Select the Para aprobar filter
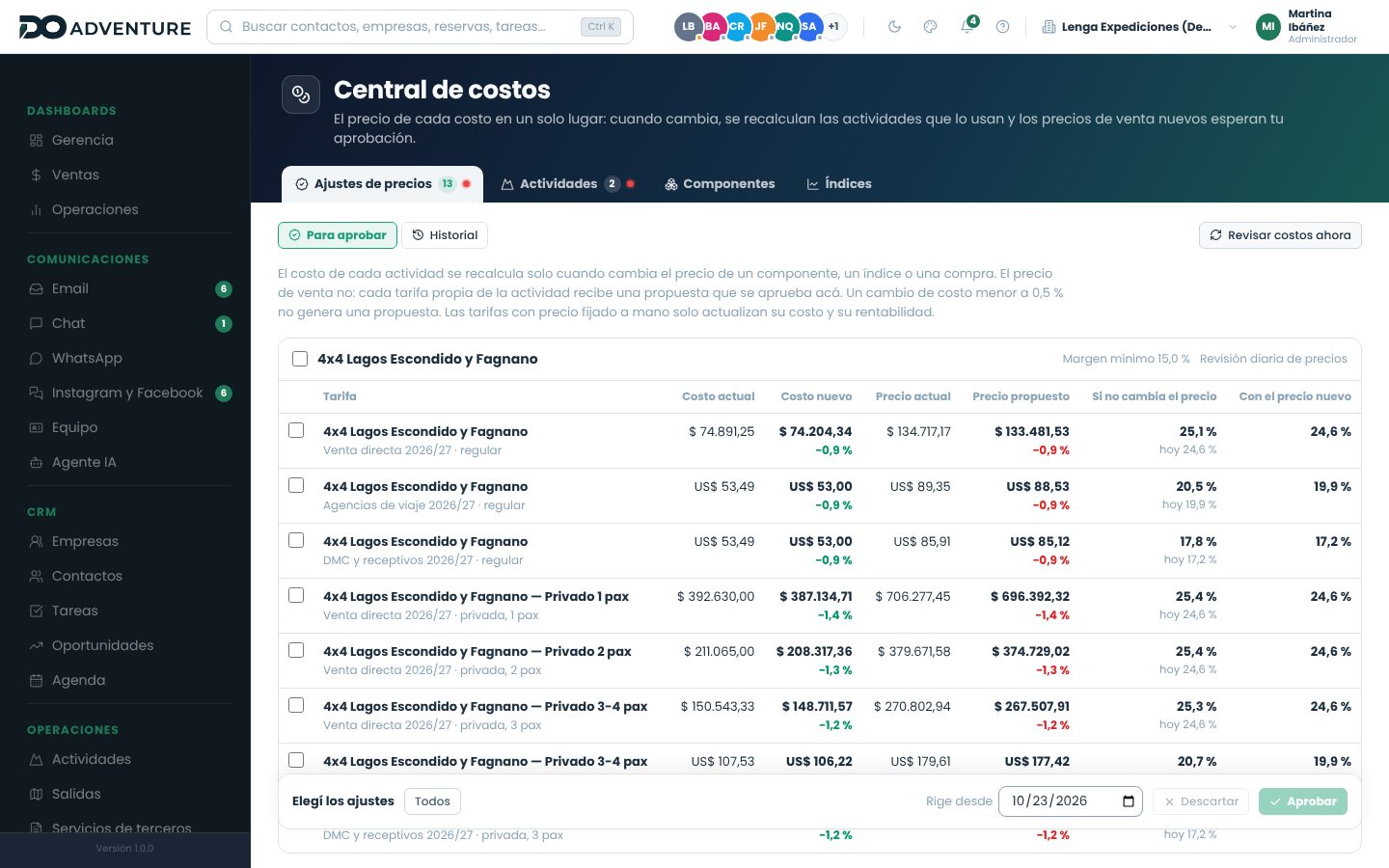This screenshot has width=1389, height=868. (338, 235)
